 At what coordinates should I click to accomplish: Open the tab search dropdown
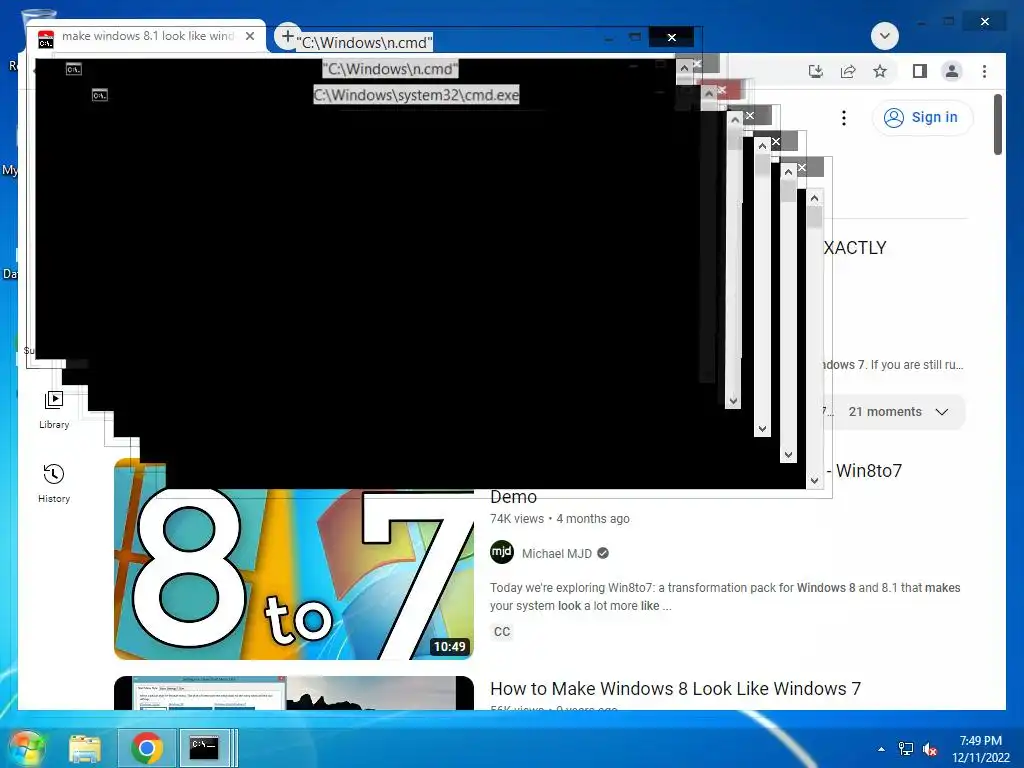(884, 36)
